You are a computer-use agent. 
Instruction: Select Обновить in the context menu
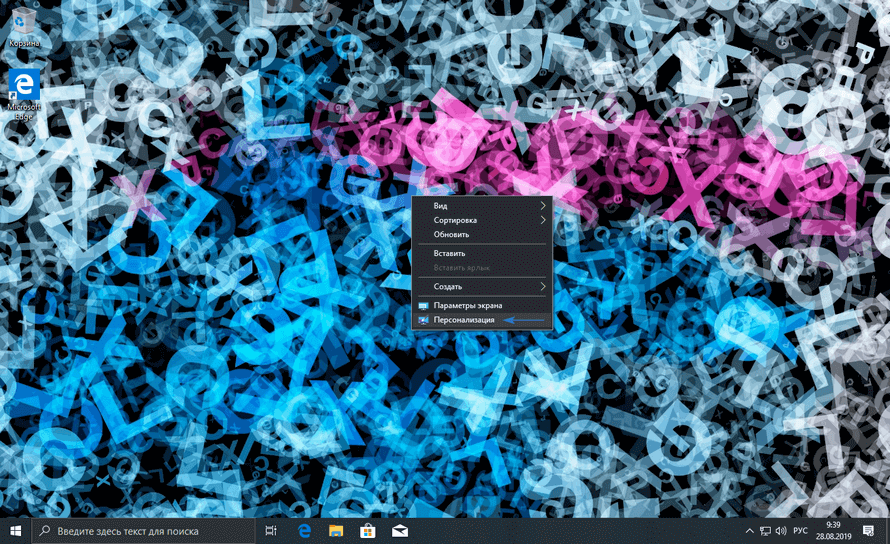482,234
